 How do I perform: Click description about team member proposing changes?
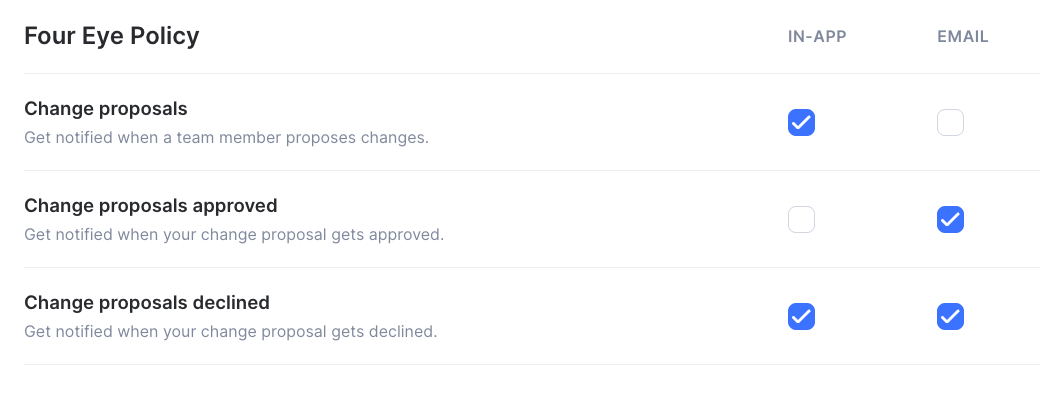click(226, 138)
